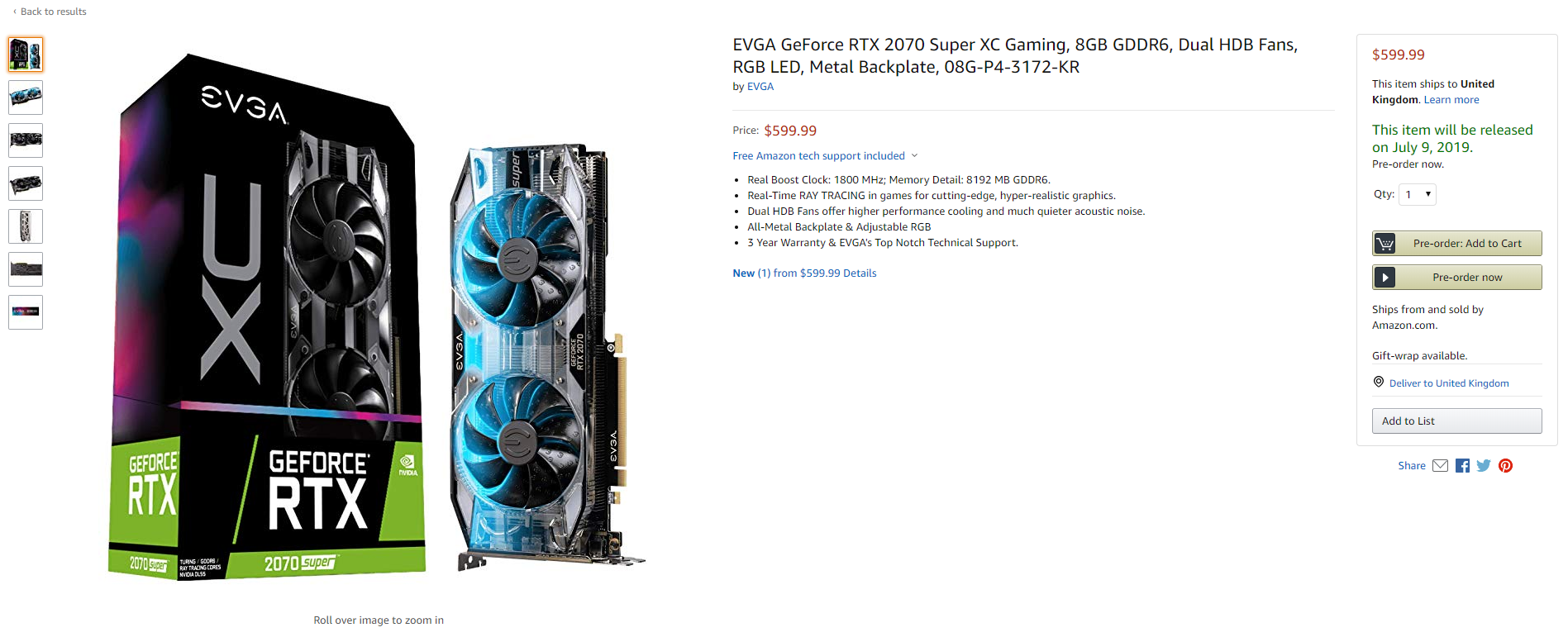Click the play arrow on Pre-order now
This screenshot has height=637, width=1568.
[1385, 277]
